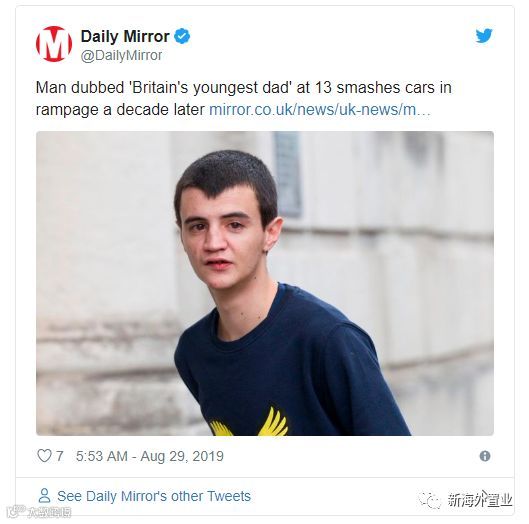Click the 新海外置业 watermark text
This screenshot has height=524, width=529.
[480, 500]
